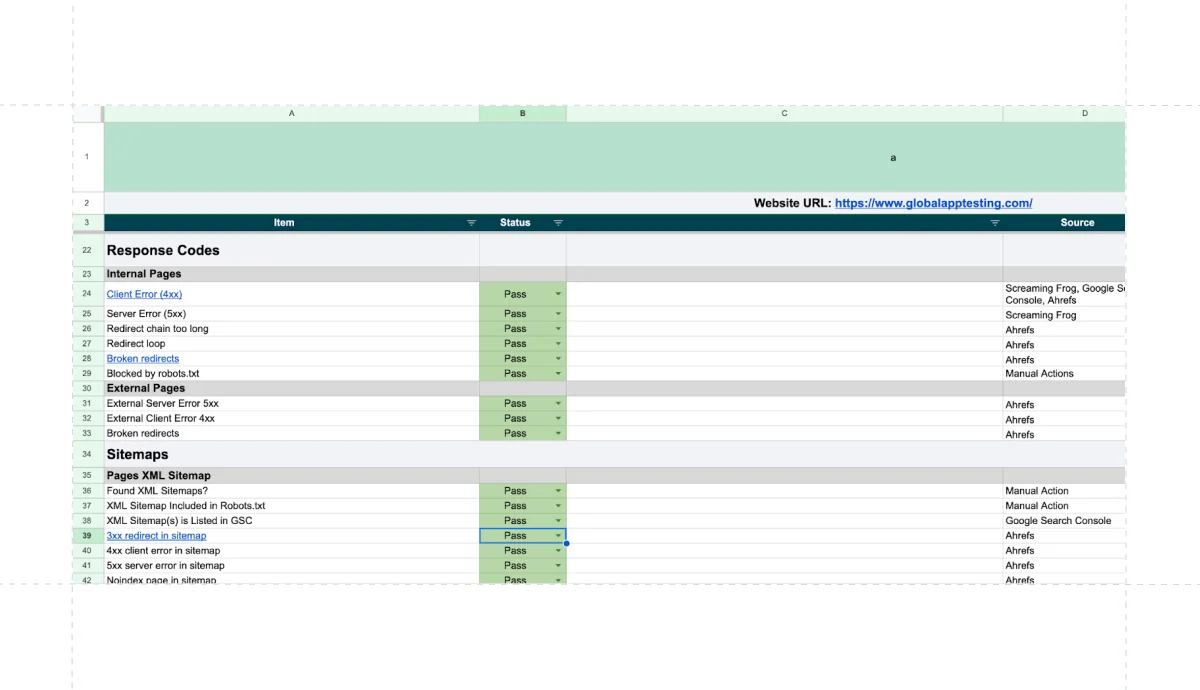The height and width of the screenshot is (690, 1200).
Task: Select row number 2 header
Action: point(88,203)
